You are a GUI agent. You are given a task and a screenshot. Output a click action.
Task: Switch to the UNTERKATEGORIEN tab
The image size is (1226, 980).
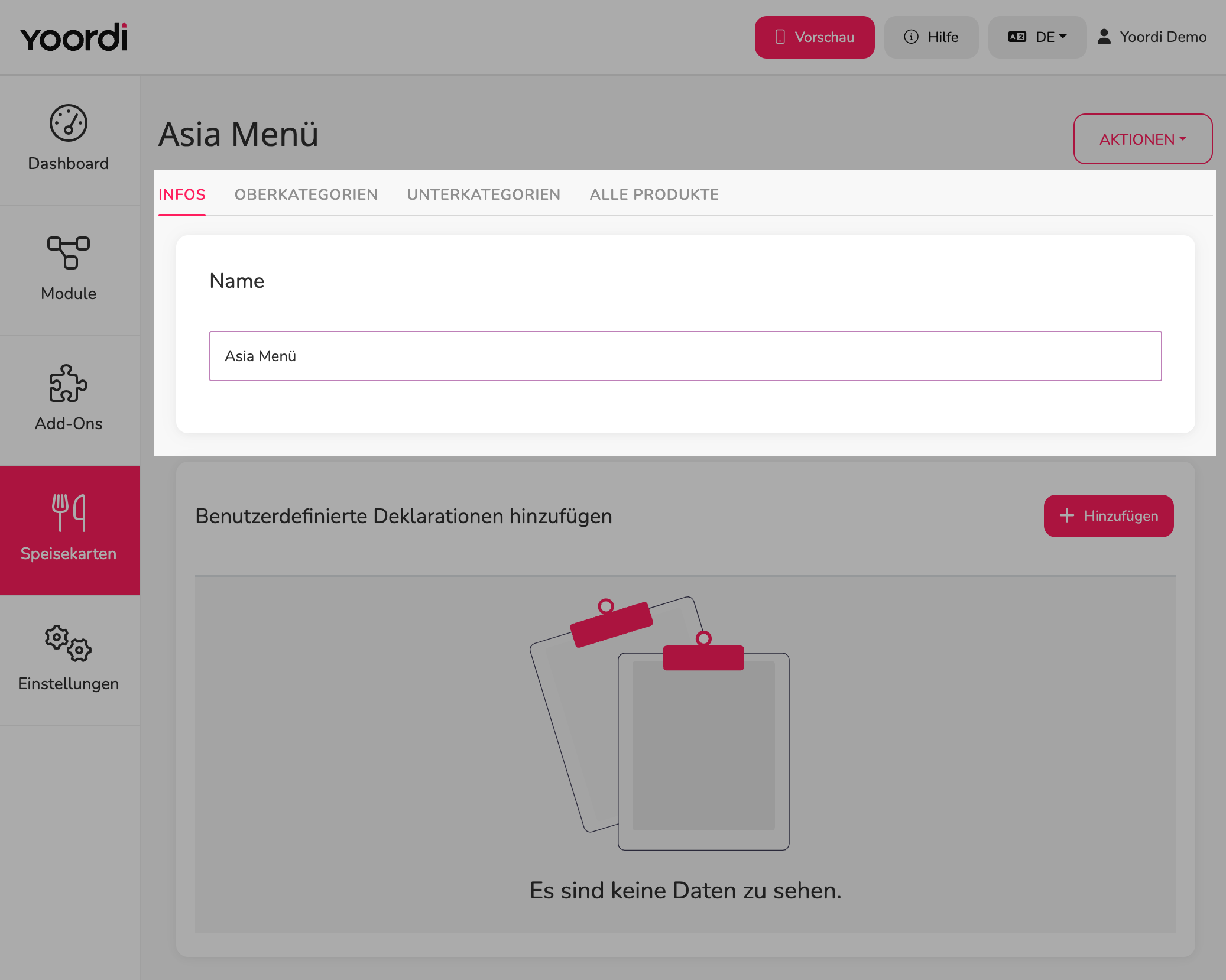(484, 194)
